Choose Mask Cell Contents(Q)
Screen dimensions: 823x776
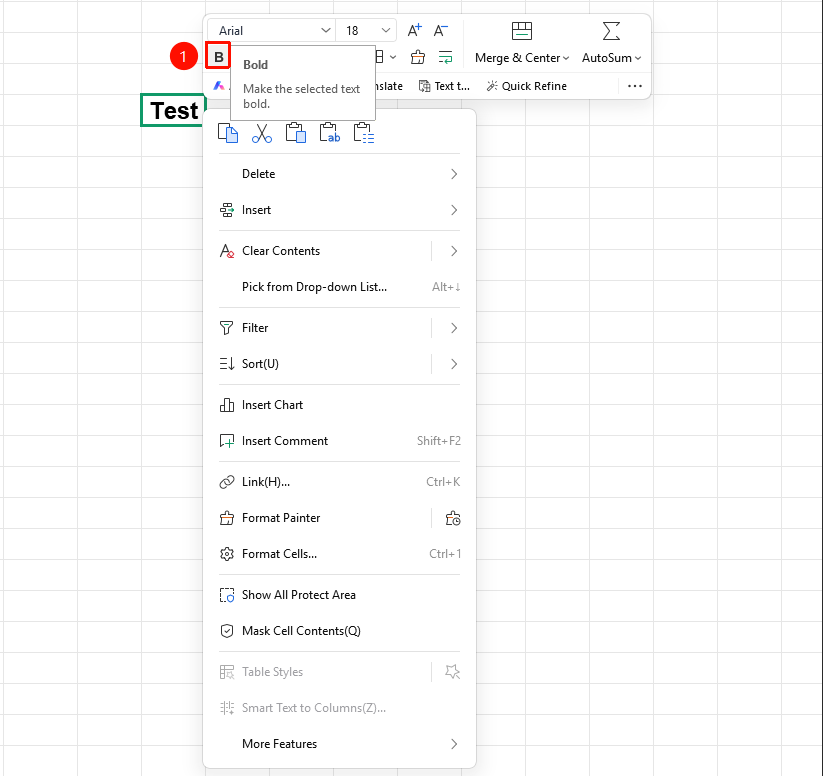coord(340,631)
